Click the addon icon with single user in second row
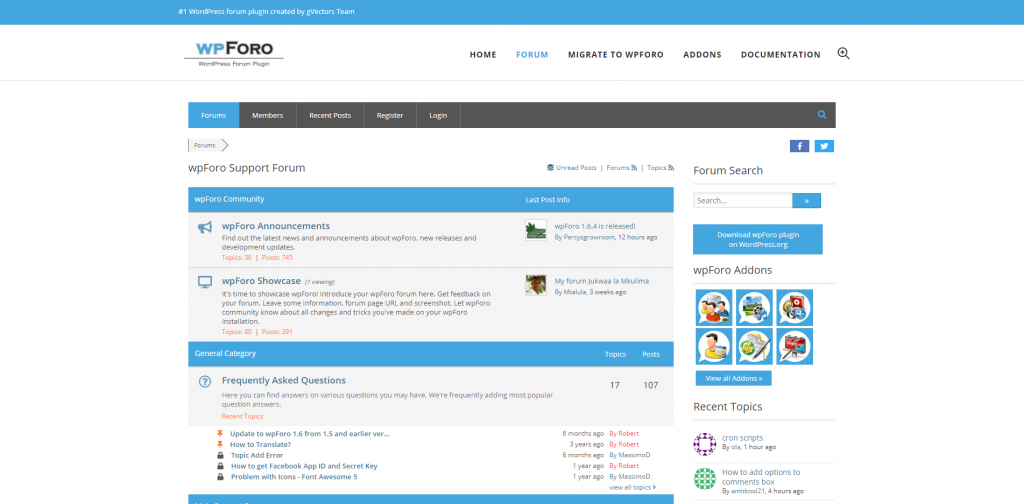Viewport: 1024px width, 504px height. [x=714, y=347]
